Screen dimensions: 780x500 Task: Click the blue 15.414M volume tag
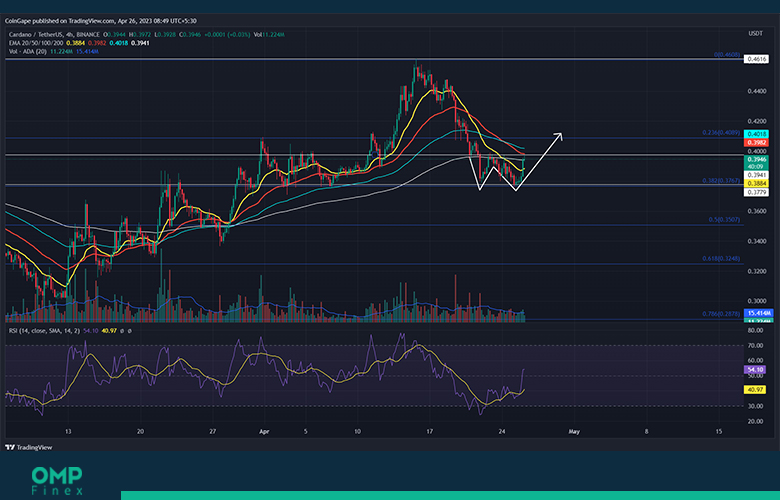coord(759,313)
